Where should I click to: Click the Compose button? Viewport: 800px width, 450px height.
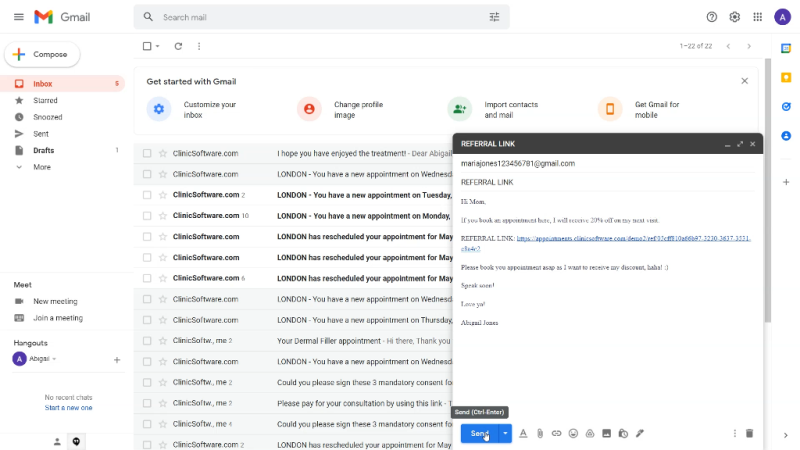42,54
